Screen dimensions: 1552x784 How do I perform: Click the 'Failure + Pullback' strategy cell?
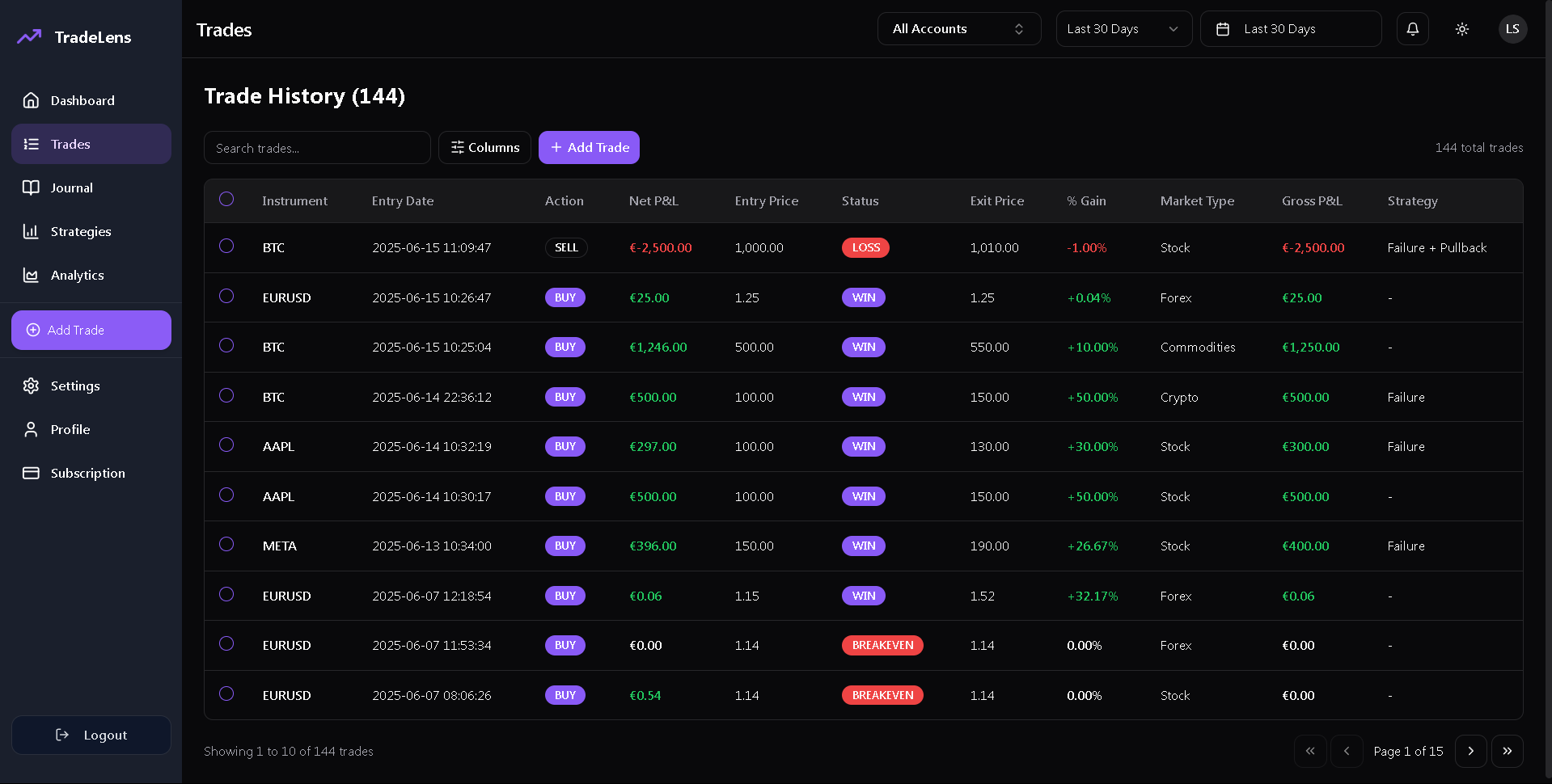click(x=1437, y=247)
